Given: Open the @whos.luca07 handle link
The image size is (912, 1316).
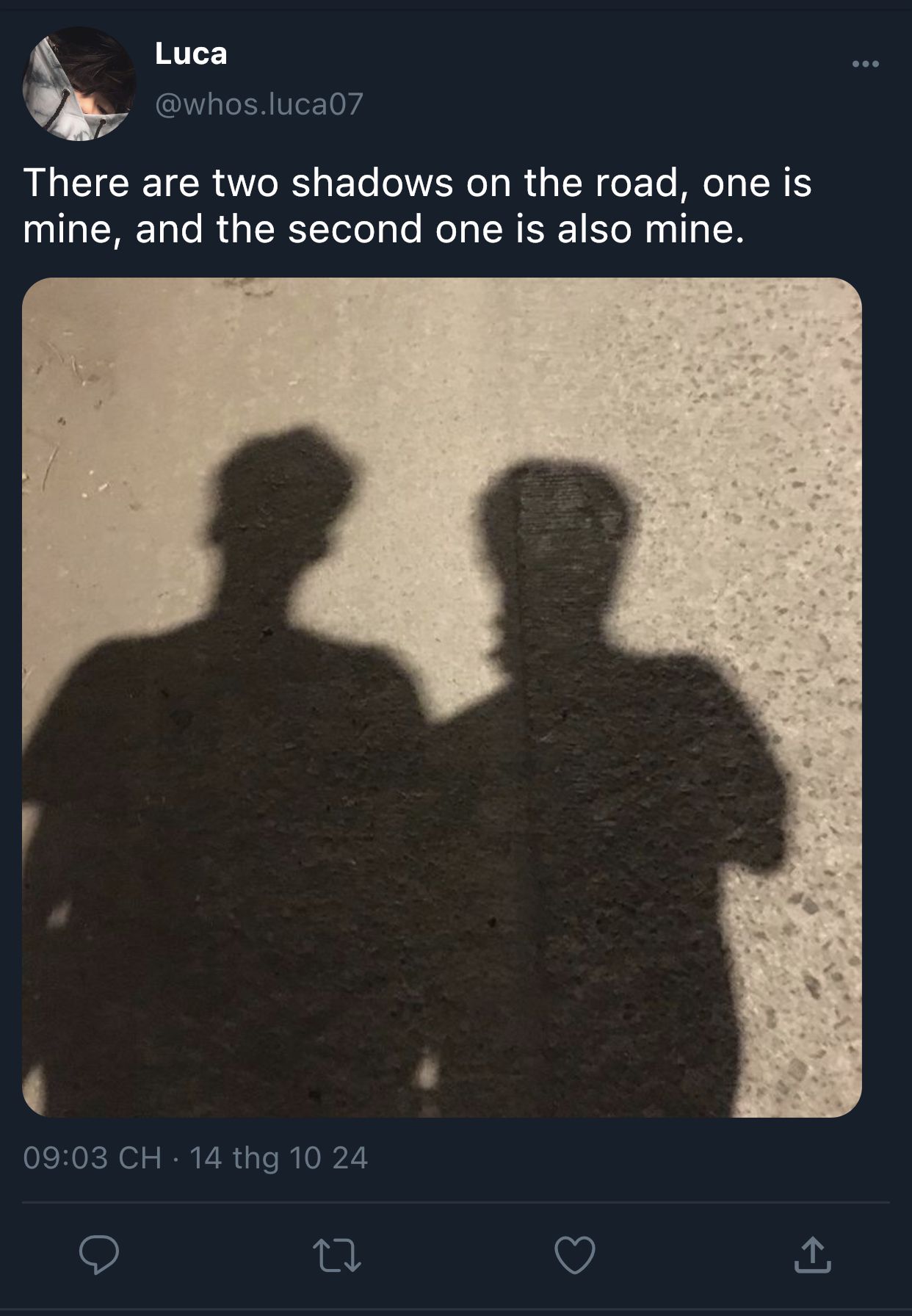Looking at the screenshot, I should 259,104.
